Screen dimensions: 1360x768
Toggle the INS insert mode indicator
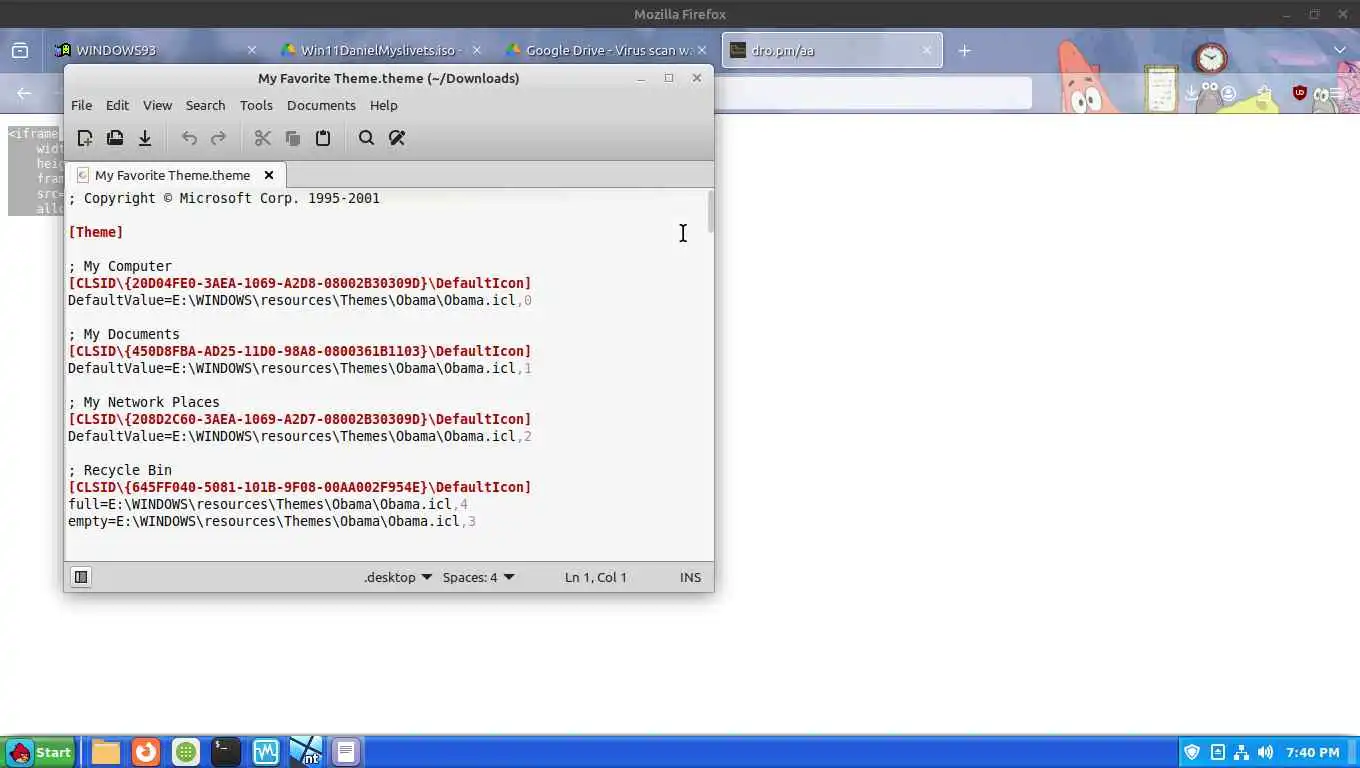[x=690, y=577]
